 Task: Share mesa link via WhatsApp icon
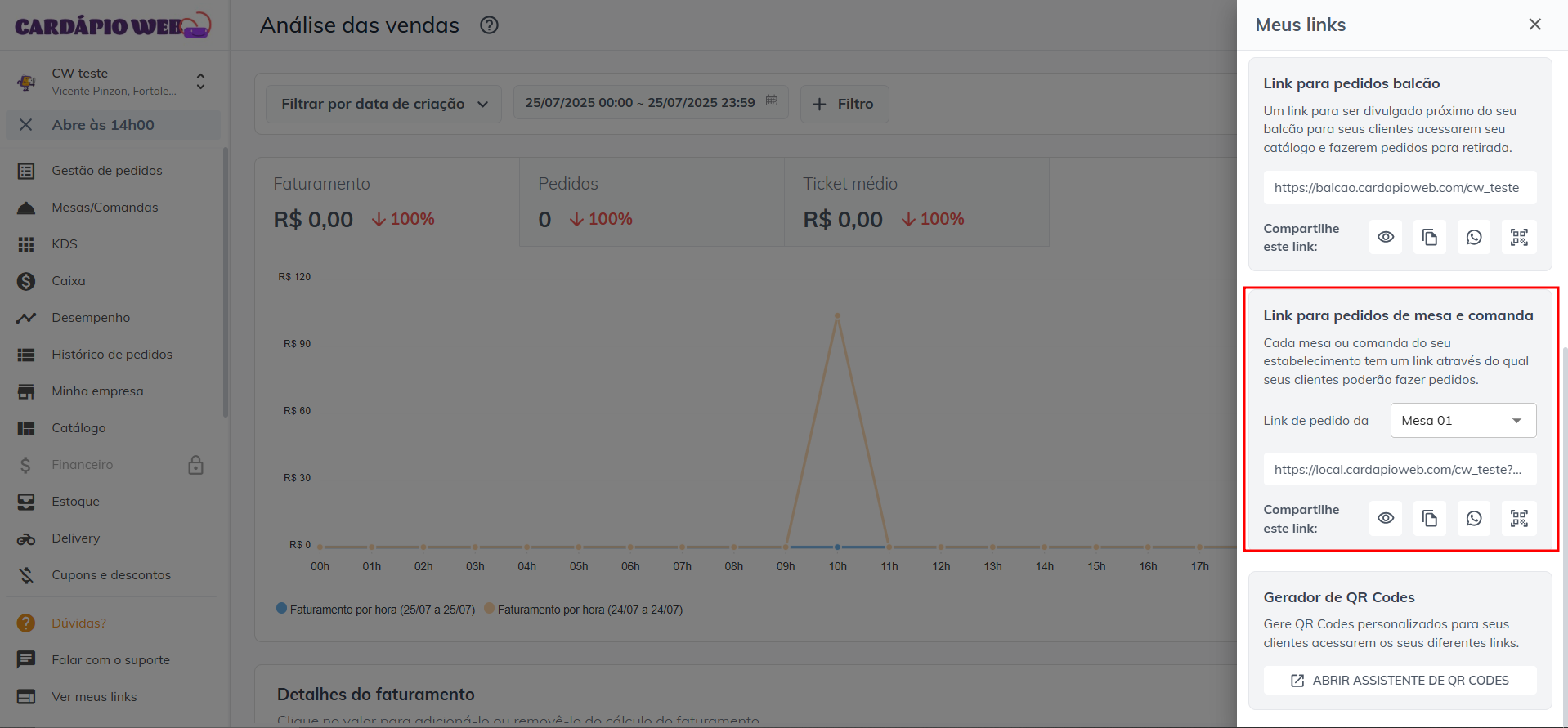[1473, 518]
